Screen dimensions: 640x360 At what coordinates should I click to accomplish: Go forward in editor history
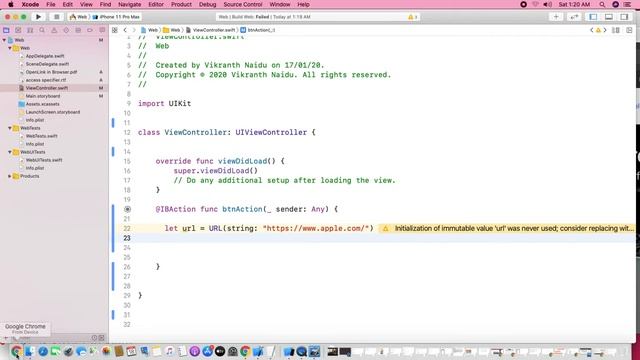133,30
